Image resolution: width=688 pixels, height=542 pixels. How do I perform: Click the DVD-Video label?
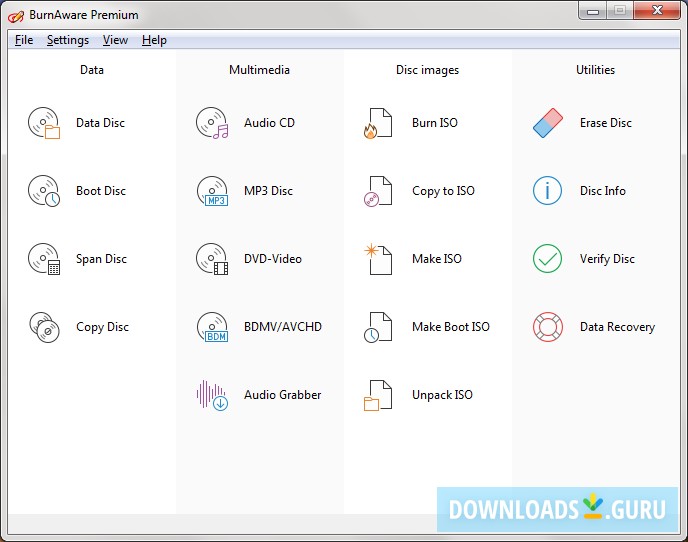tap(273, 259)
